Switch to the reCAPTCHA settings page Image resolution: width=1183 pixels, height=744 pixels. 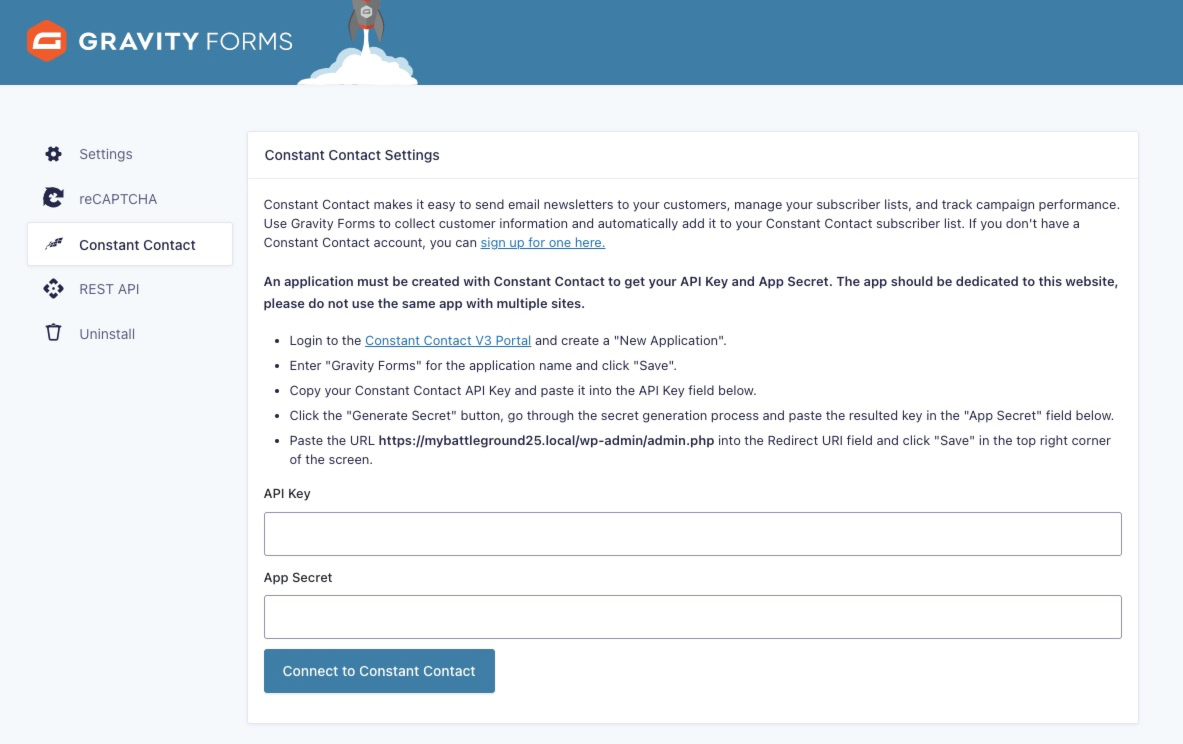pyautogui.click(x=118, y=198)
